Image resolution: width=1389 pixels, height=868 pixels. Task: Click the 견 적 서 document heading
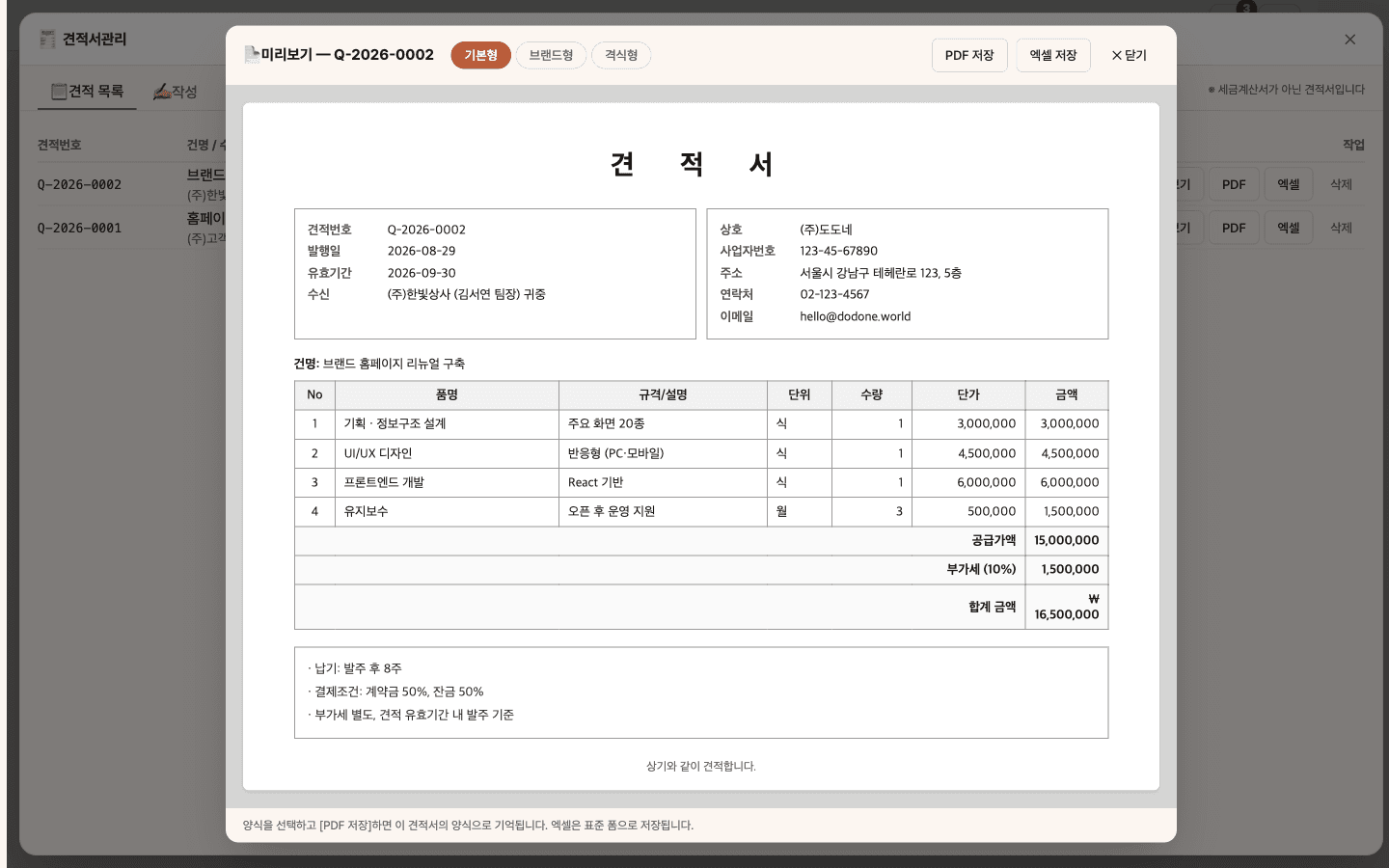pos(692,164)
